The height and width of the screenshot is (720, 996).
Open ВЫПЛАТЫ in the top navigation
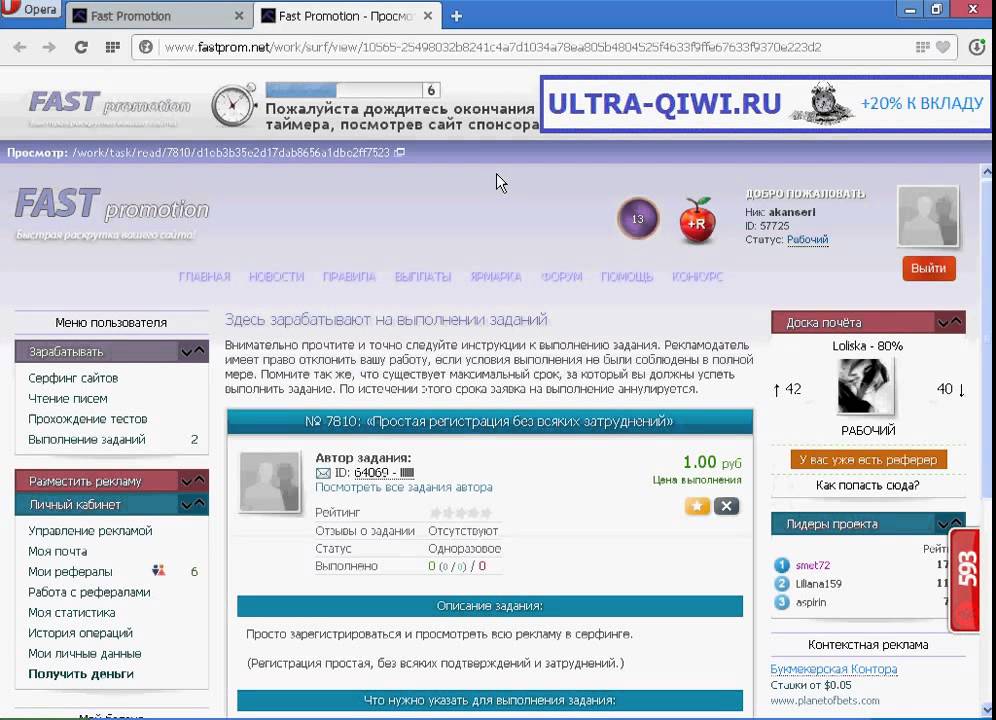(423, 276)
